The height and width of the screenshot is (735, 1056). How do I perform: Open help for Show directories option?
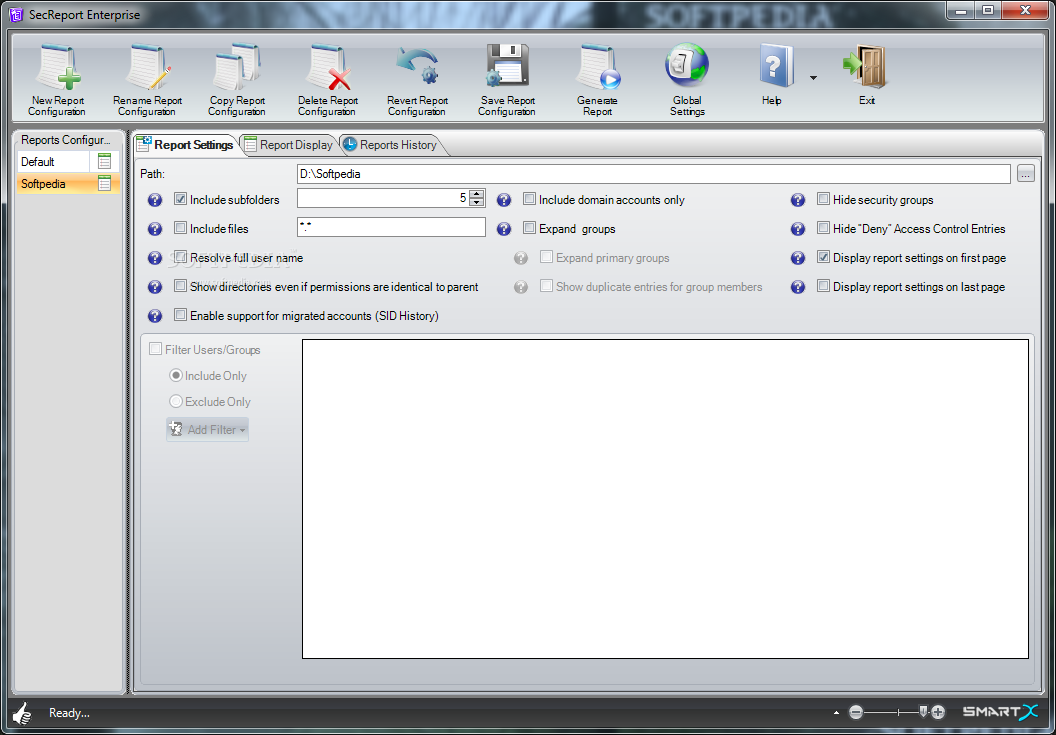155,287
